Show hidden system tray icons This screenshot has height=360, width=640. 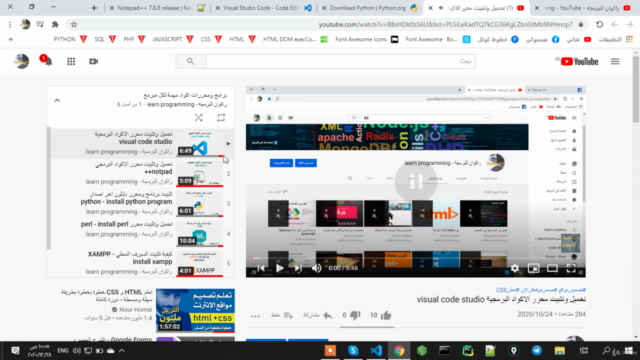tap(122, 351)
